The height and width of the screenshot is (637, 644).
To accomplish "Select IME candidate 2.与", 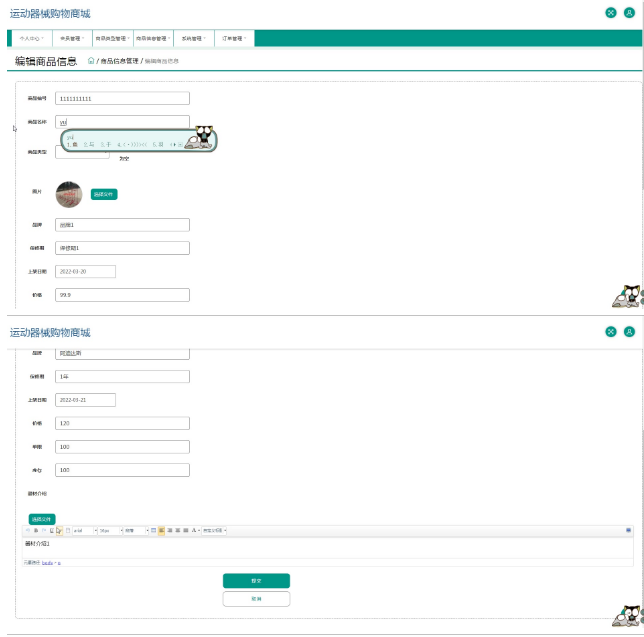I will pyautogui.click(x=89, y=145).
